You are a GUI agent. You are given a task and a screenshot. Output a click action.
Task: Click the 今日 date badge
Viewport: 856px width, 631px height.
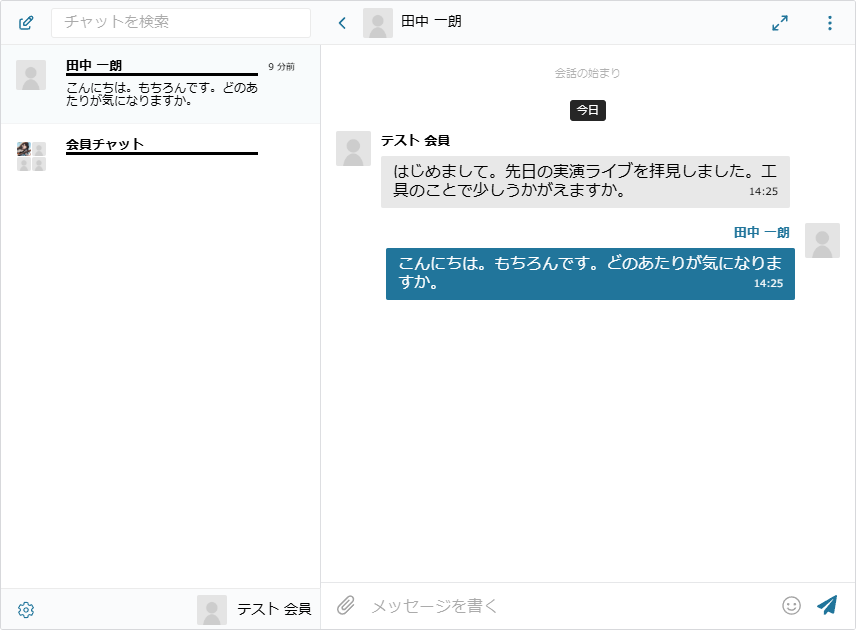588,110
